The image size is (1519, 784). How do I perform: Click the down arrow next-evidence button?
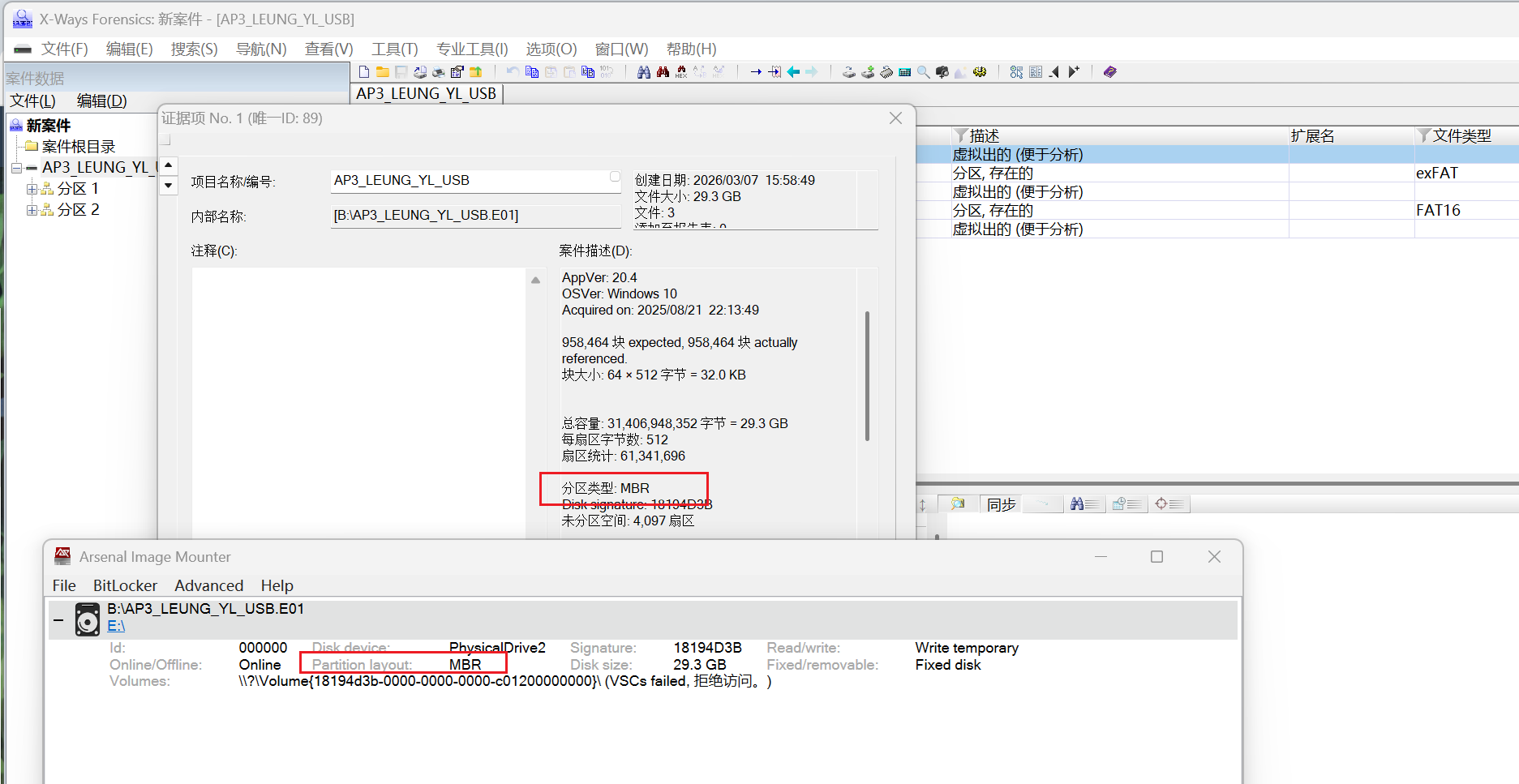pos(168,185)
